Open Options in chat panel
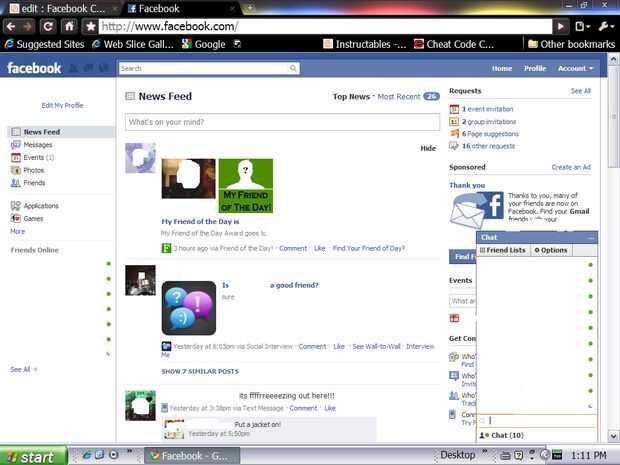 pos(551,250)
